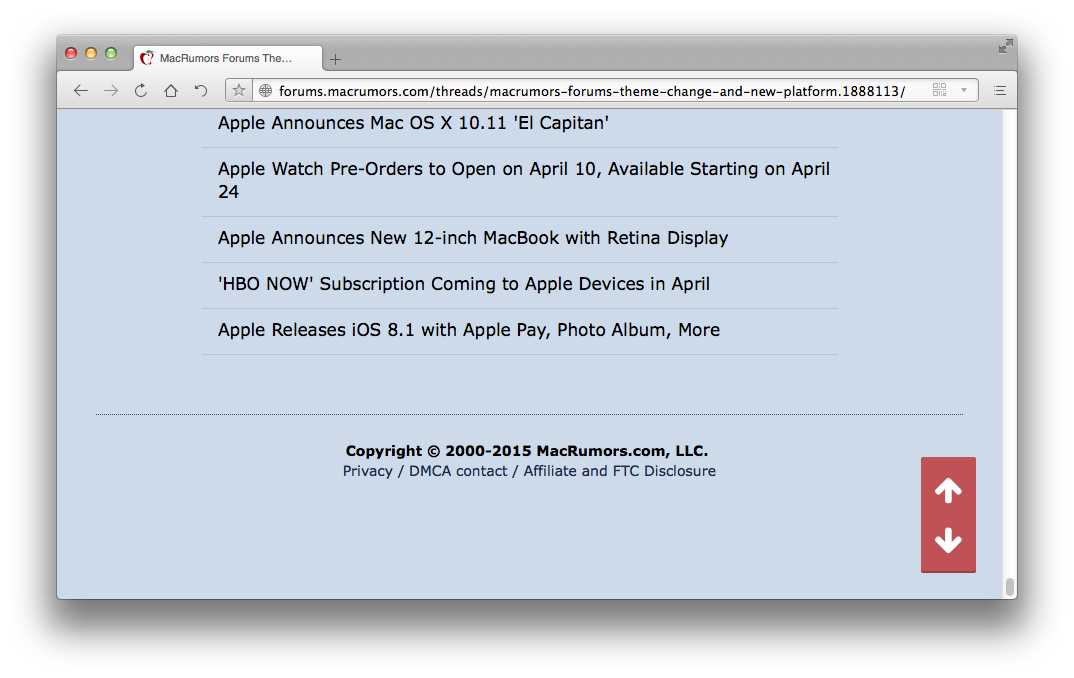The image size is (1074, 678).
Task: Zoom the window with green button
Action: (x=111, y=53)
